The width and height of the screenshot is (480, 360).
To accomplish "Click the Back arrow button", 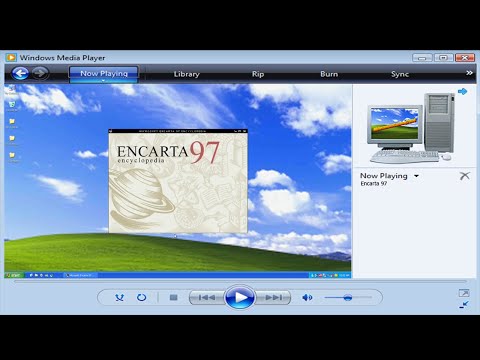I will (20, 73).
